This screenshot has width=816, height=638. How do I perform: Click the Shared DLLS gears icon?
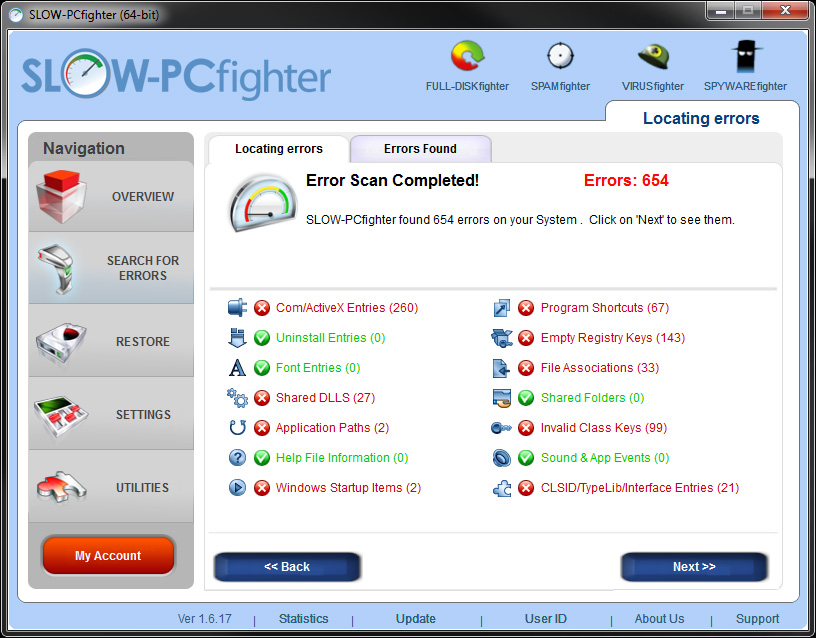tap(237, 398)
